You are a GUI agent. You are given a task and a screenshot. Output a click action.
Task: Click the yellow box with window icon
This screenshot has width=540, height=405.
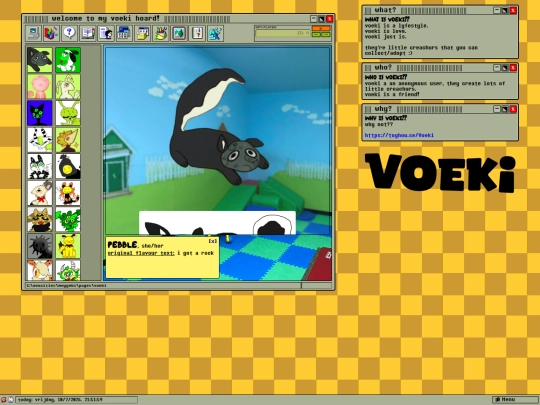pos(142,33)
